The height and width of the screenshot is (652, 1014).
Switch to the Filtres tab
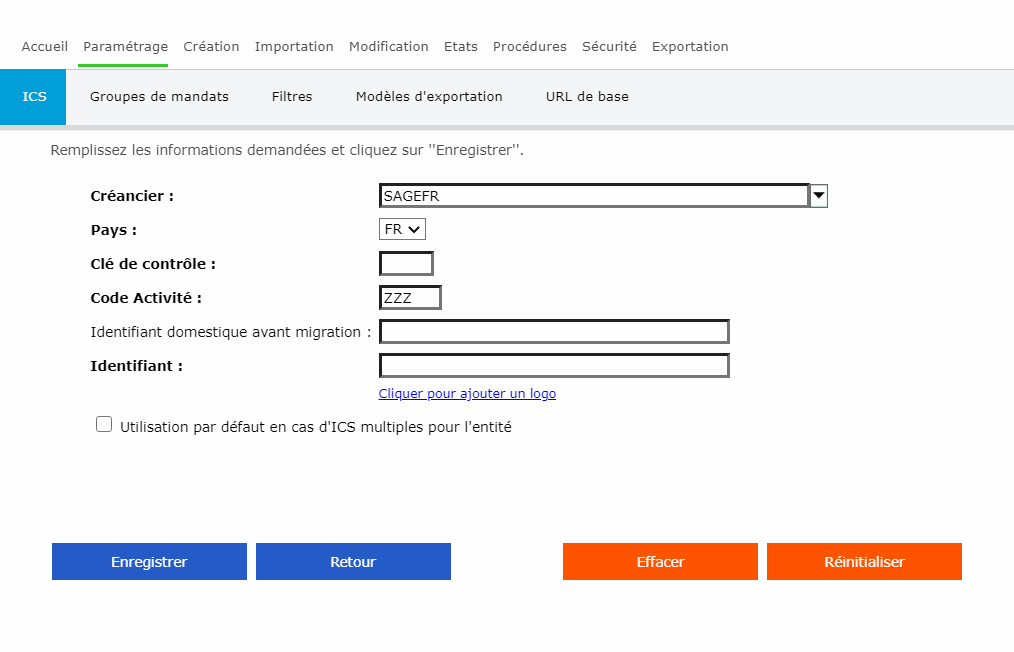[292, 97]
